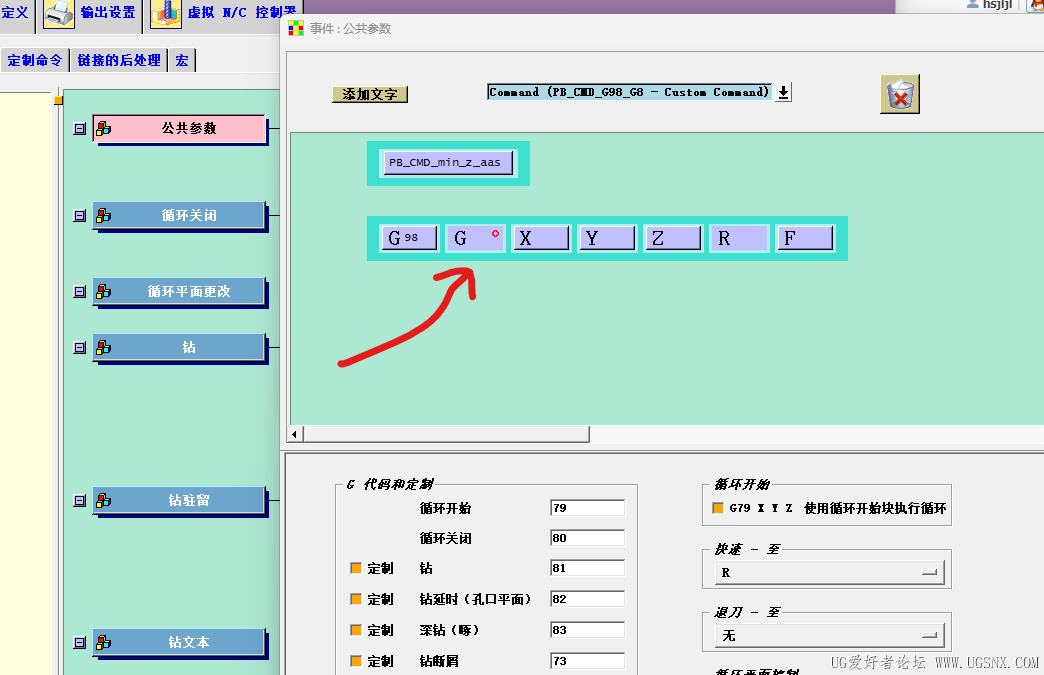Enable the 定制 checkbox for 钻
Image resolution: width=1044 pixels, height=675 pixels.
358,568
